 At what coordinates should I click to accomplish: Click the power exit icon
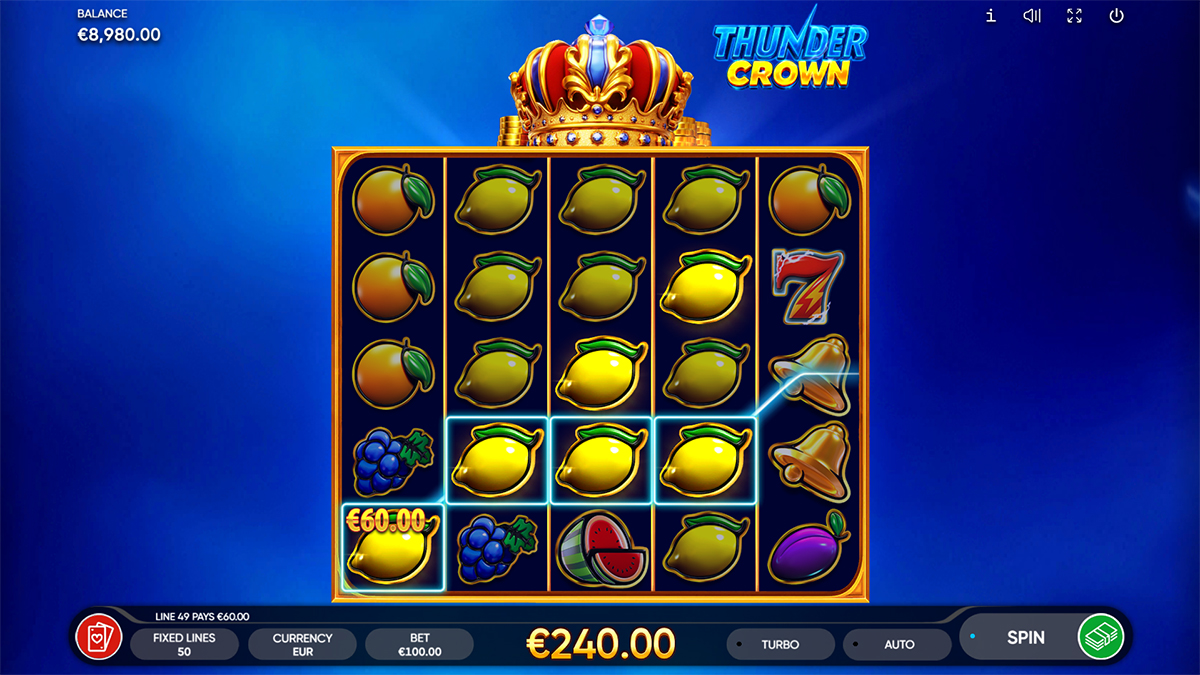(1117, 15)
